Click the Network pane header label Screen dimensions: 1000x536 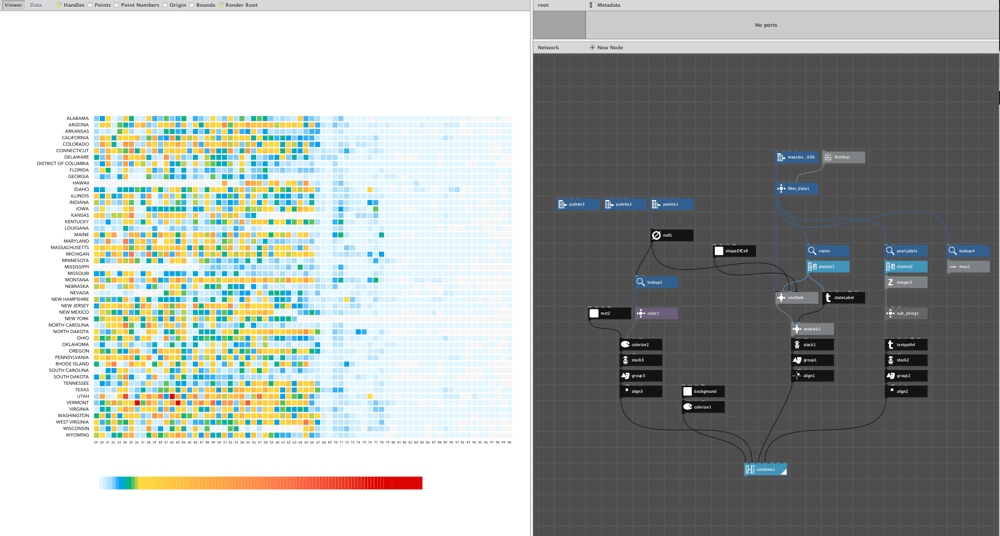(548, 47)
